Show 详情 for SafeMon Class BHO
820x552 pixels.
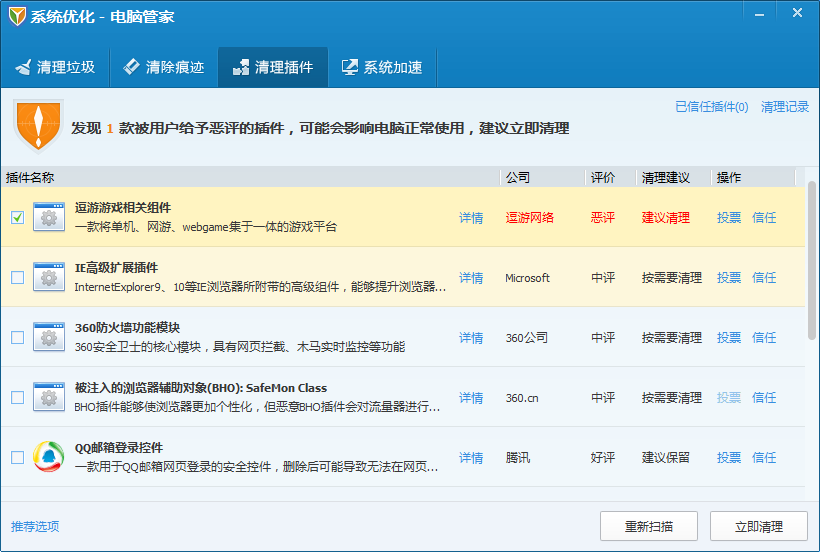click(x=471, y=398)
